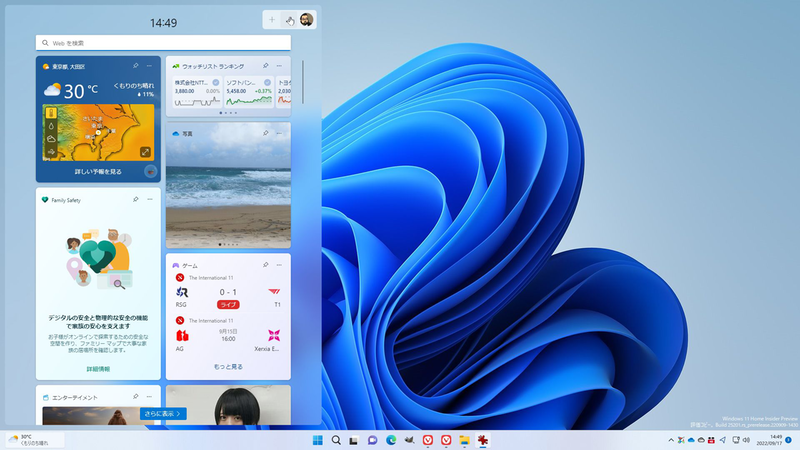Screen dimensions: 800x450
Task: Click the add widgets plus button
Action: click(272, 20)
